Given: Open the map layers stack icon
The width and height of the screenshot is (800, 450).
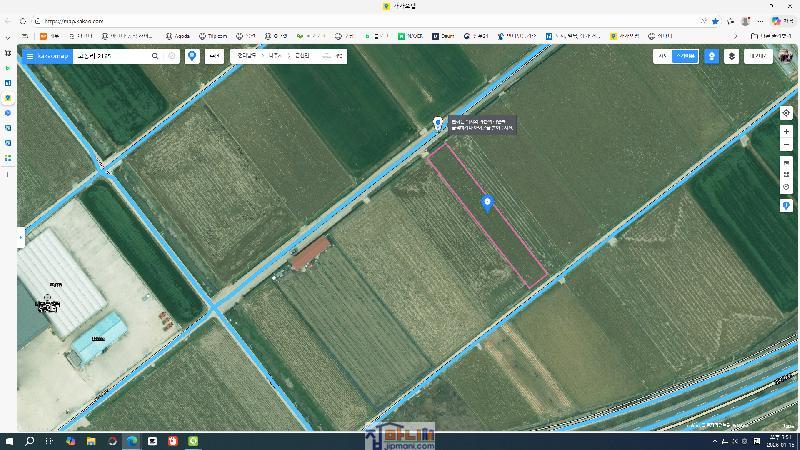Looking at the screenshot, I should (732, 57).
